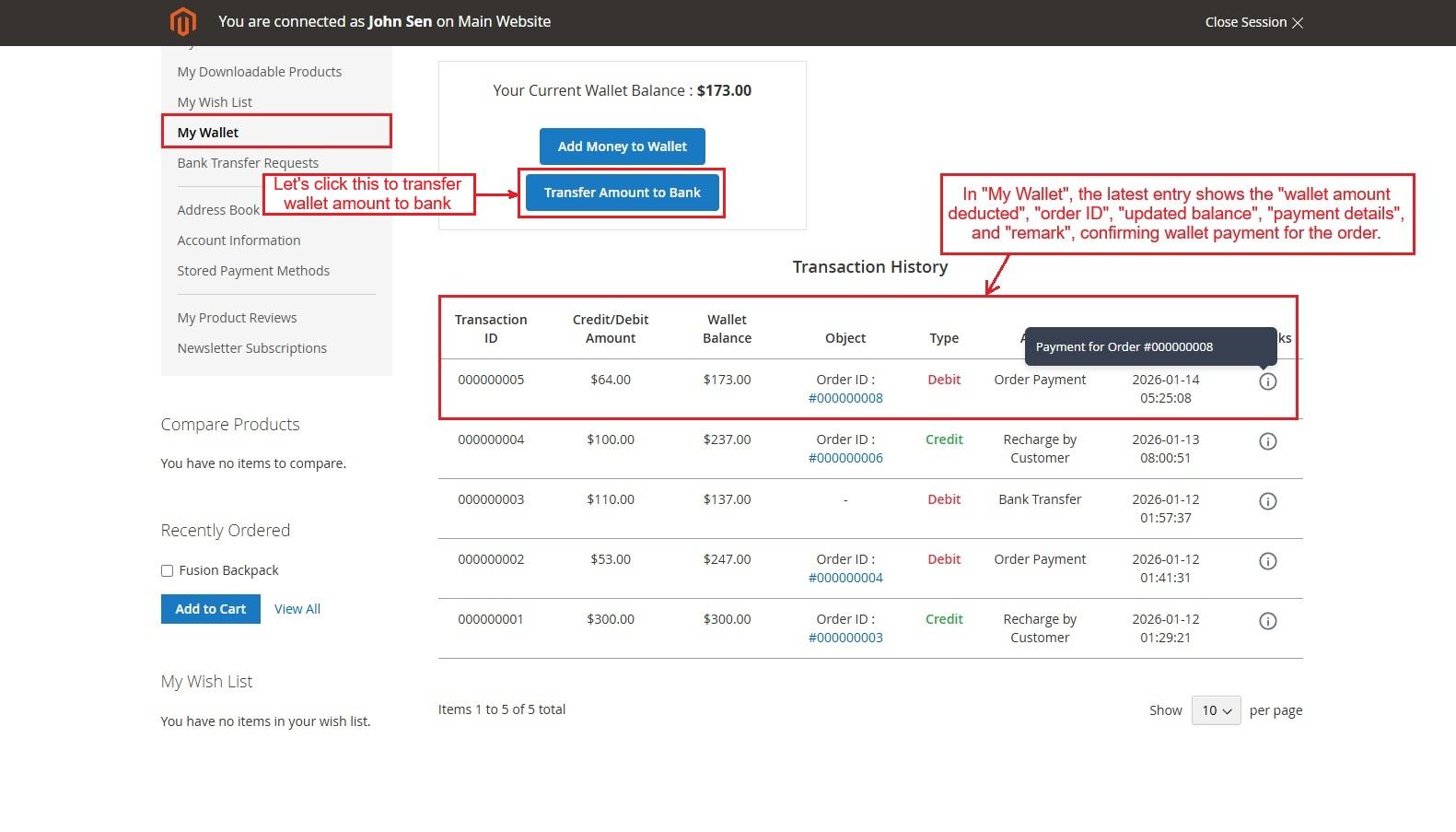The image size is (1456, 832).
Task: Open the per page show dropdown
Action: (x=1216, y=710)
